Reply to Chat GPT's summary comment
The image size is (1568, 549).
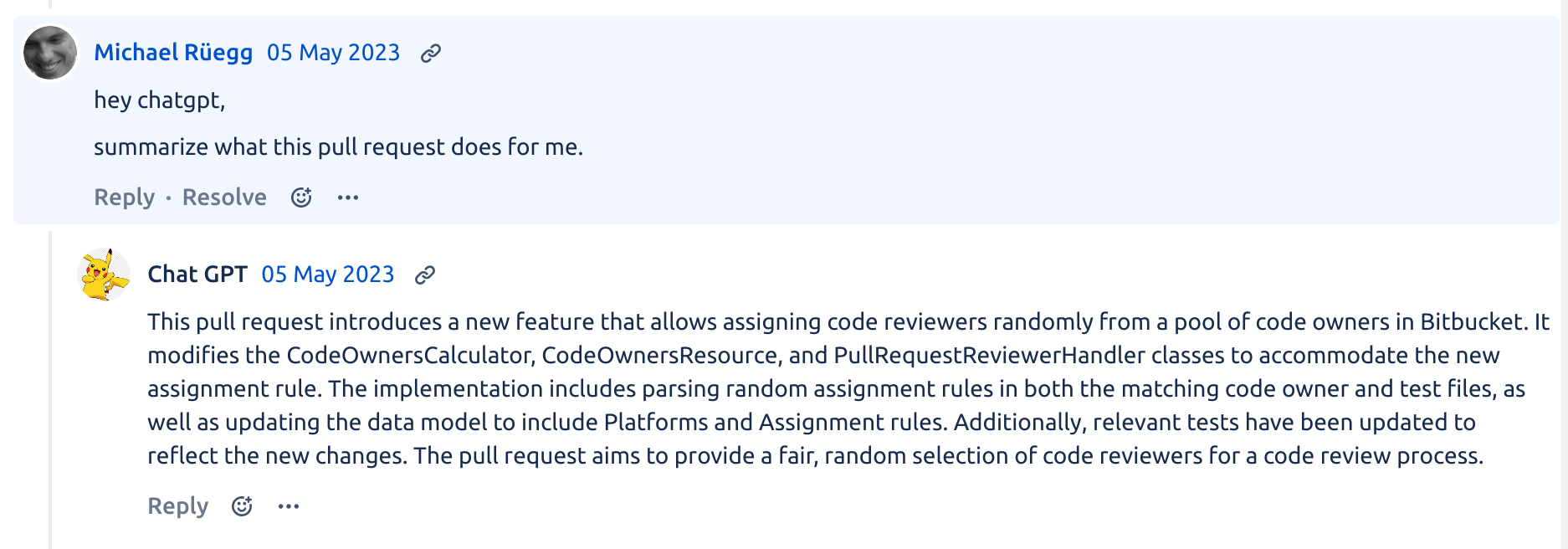177,506
